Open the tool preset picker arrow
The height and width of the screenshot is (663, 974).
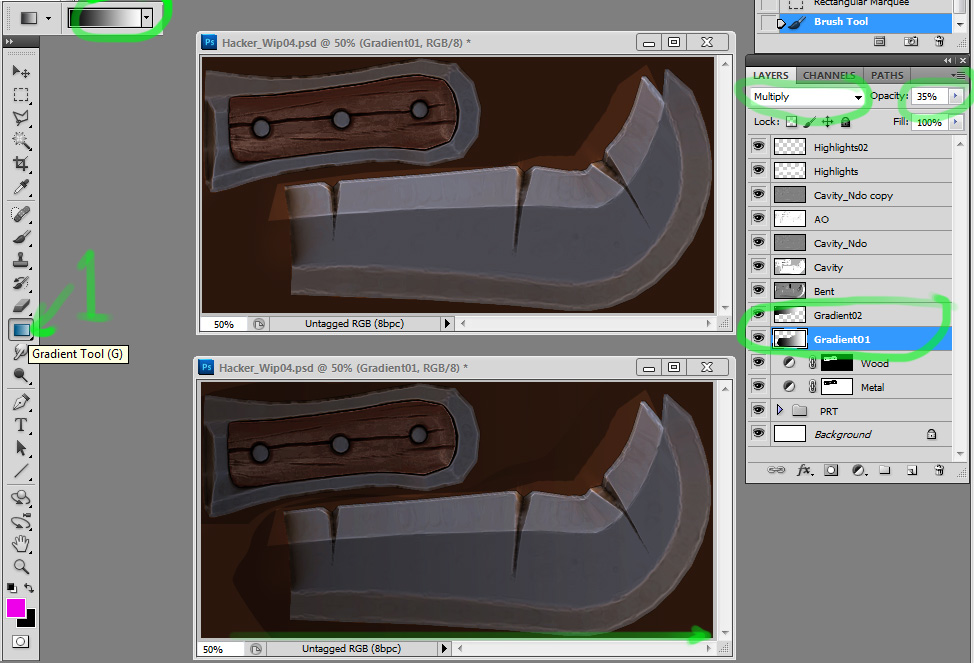tap(48, 18)
